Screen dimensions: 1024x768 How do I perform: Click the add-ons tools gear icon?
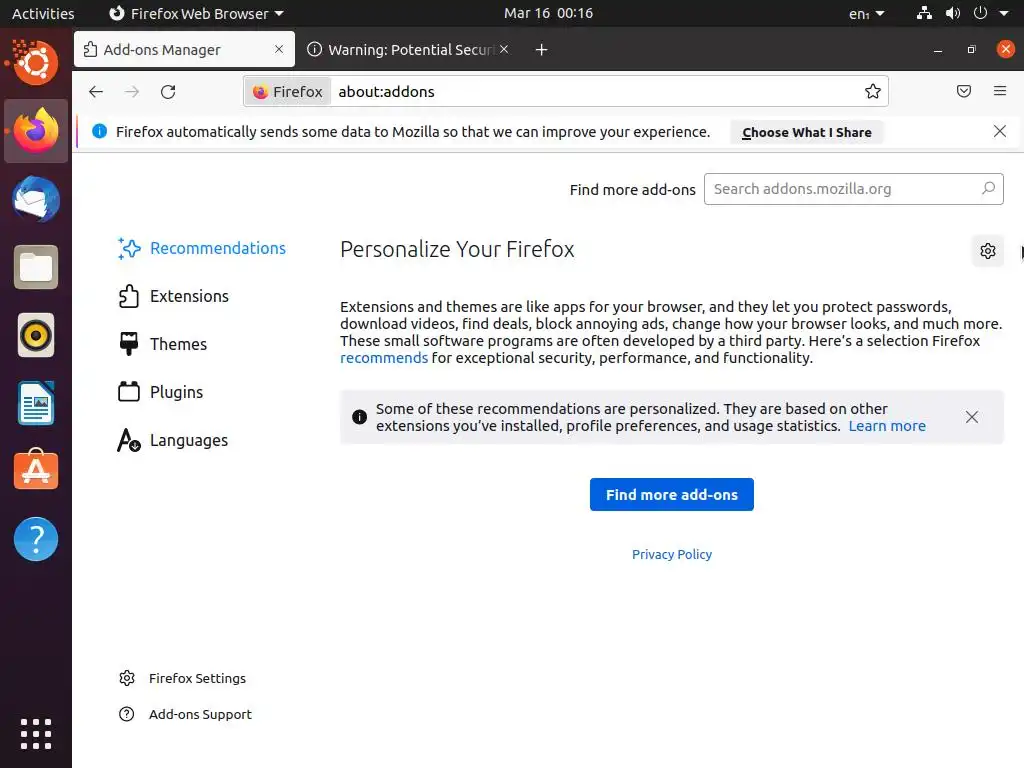pyautogui.click(x=987, y=251)
